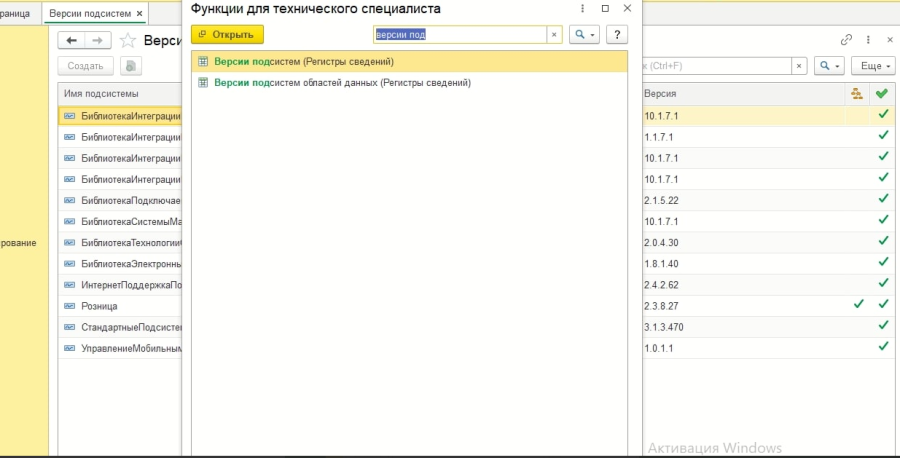The height and width of the screenshot is (458, 900).
Task: Toggle checkmark in the 3.1.3.470 row
Action: point(882,326)
